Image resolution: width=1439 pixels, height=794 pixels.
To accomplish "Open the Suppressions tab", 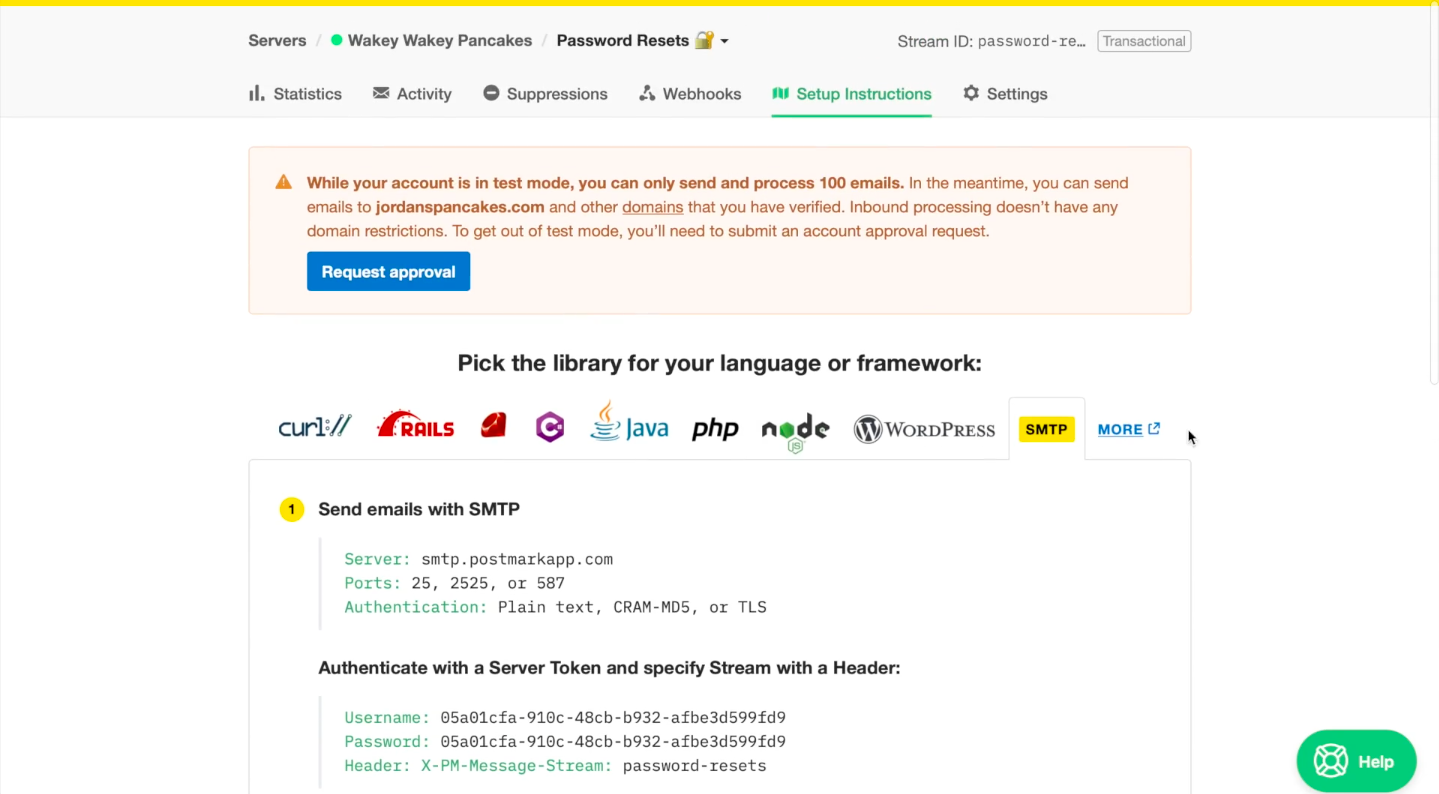I will coord(545,93).
